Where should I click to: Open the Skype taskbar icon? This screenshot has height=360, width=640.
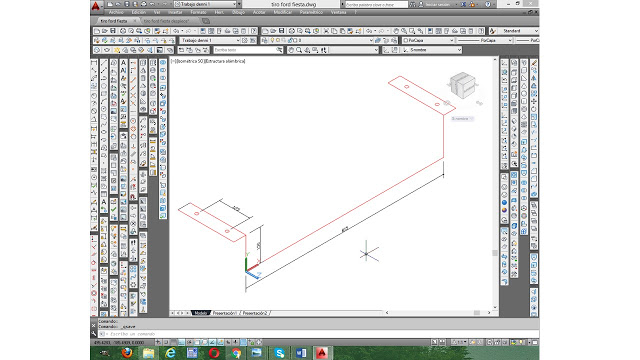[x=280, y=353]
